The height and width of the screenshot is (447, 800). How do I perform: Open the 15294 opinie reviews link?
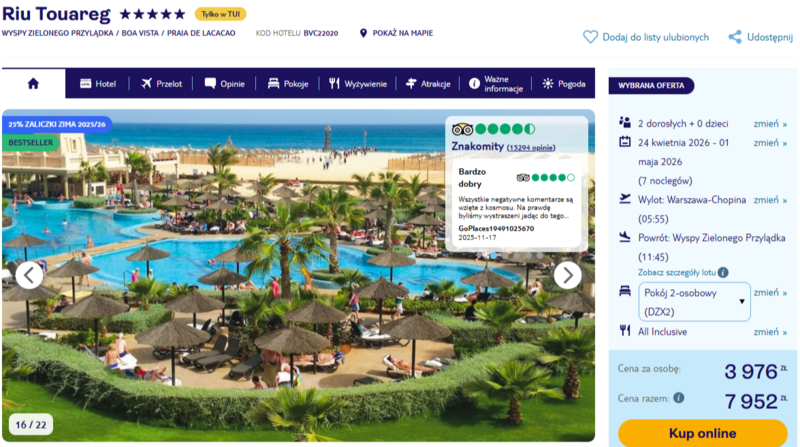pyautogui.click(x=531, y=147)
